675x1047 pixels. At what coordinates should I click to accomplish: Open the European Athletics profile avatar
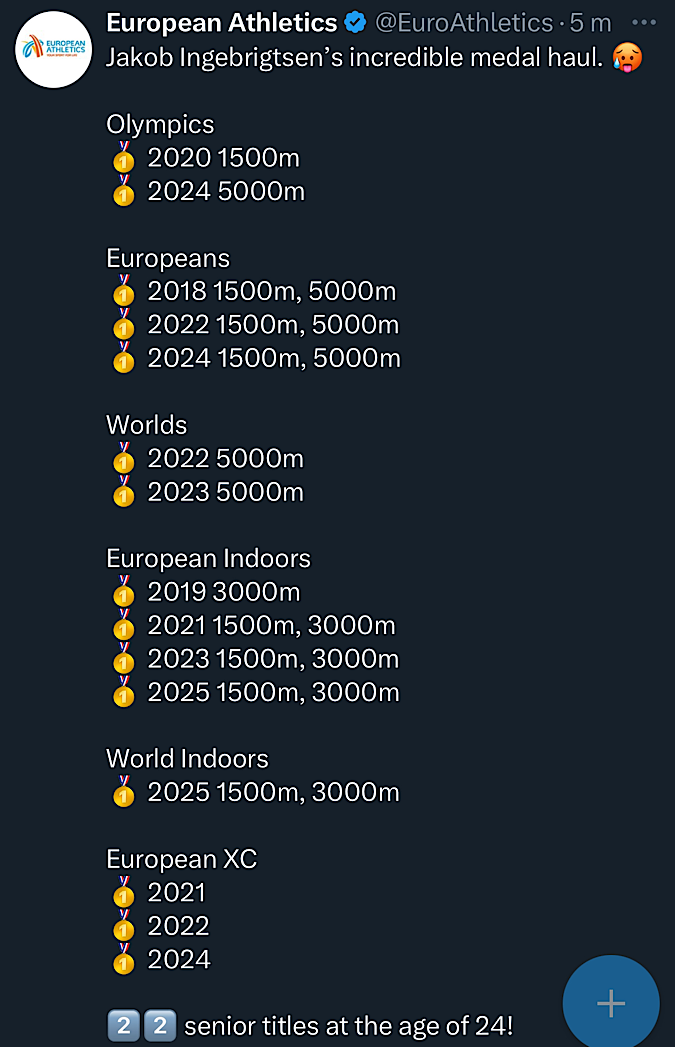(53, 50)
